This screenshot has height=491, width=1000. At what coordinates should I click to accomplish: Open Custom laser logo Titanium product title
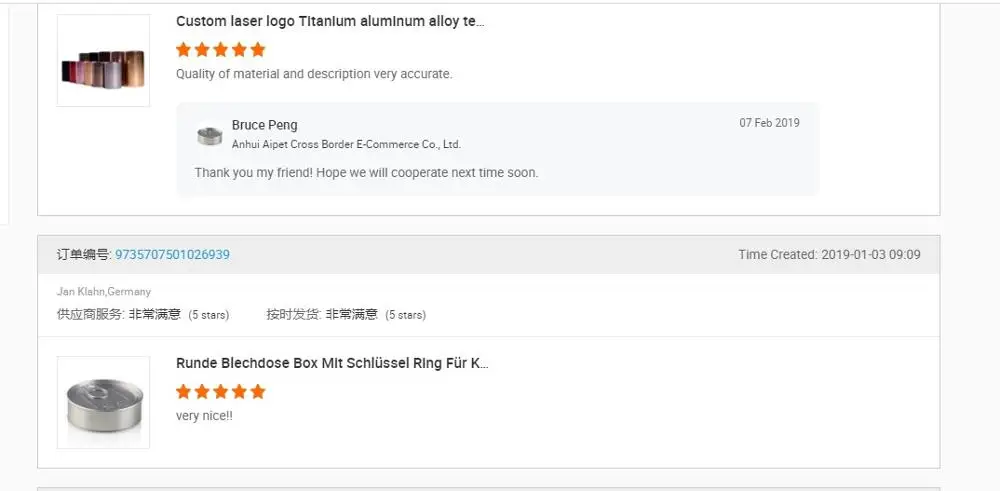tap(330, 21)
